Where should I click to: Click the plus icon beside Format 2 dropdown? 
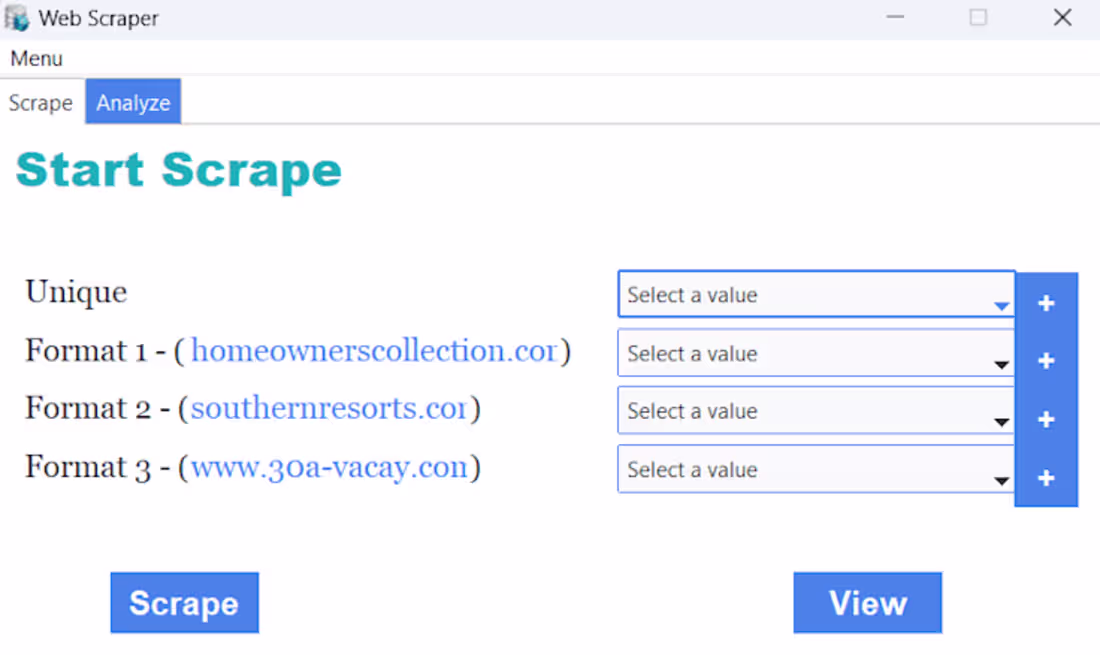[1046, 419]
